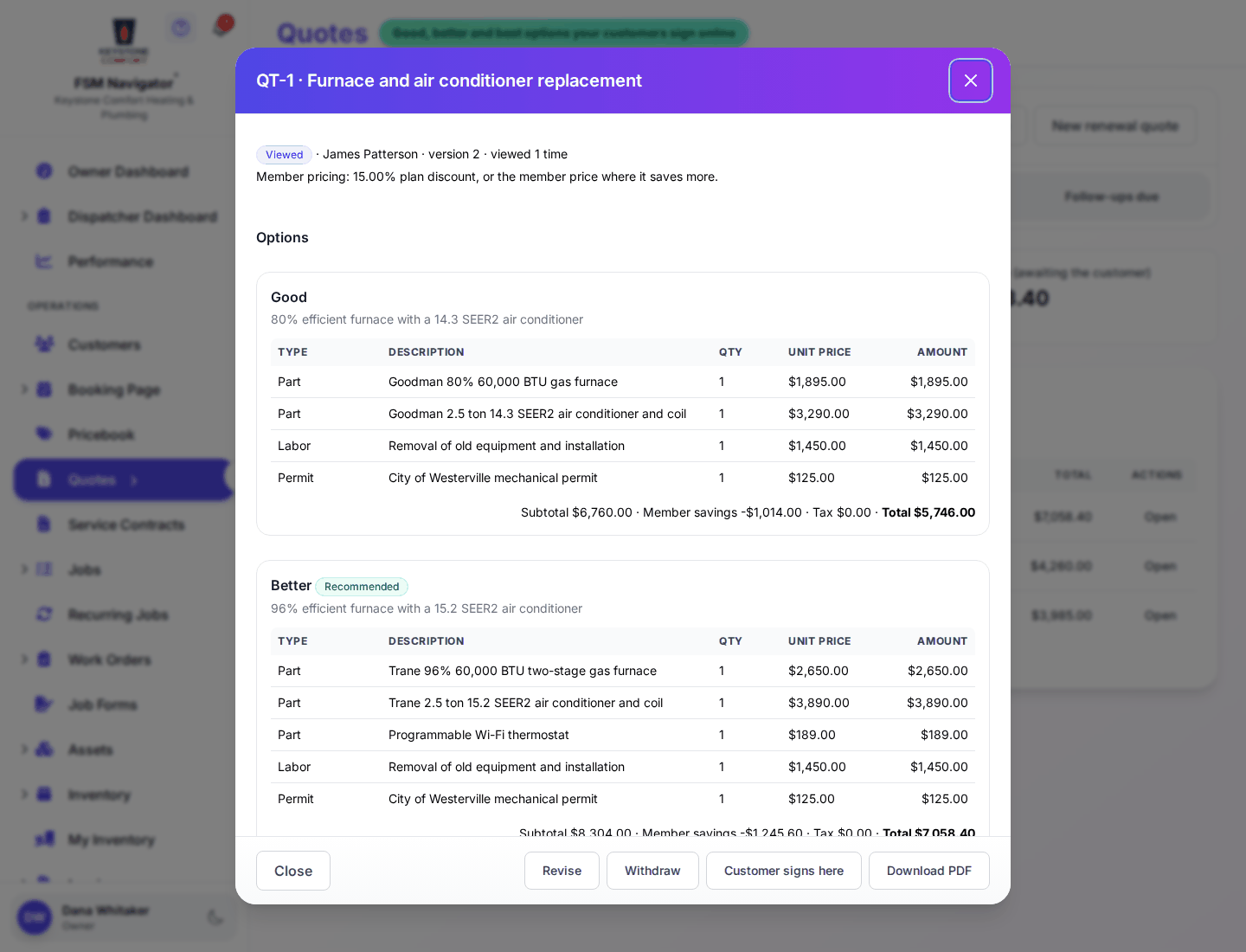Click the Recurring Jobs refresh icon
This screenshot has width=1246, height=952.
(44, 614)
